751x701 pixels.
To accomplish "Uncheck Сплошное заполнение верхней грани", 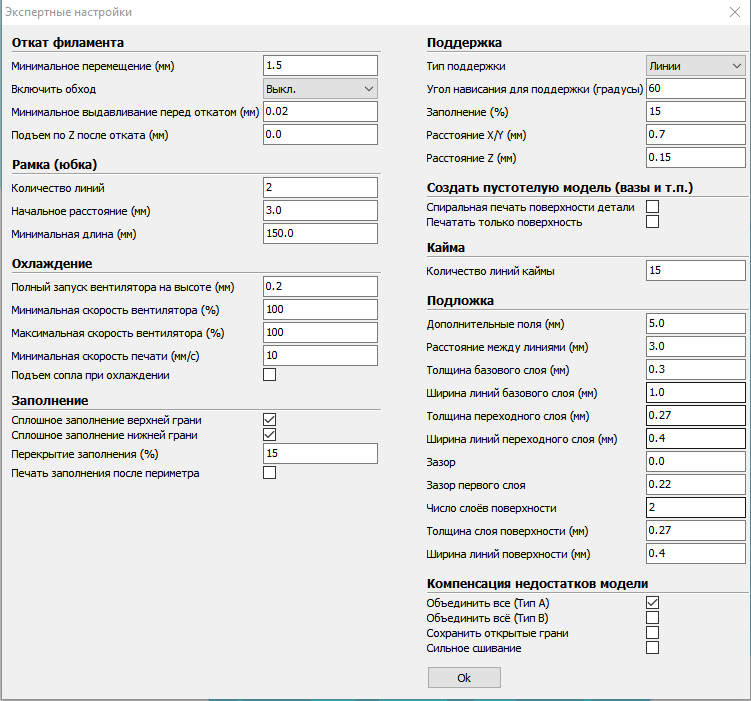I will point(269,420).
